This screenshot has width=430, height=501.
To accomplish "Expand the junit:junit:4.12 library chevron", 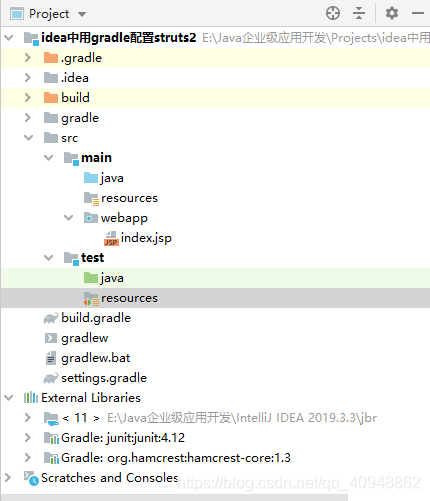I will coord(28,438).
